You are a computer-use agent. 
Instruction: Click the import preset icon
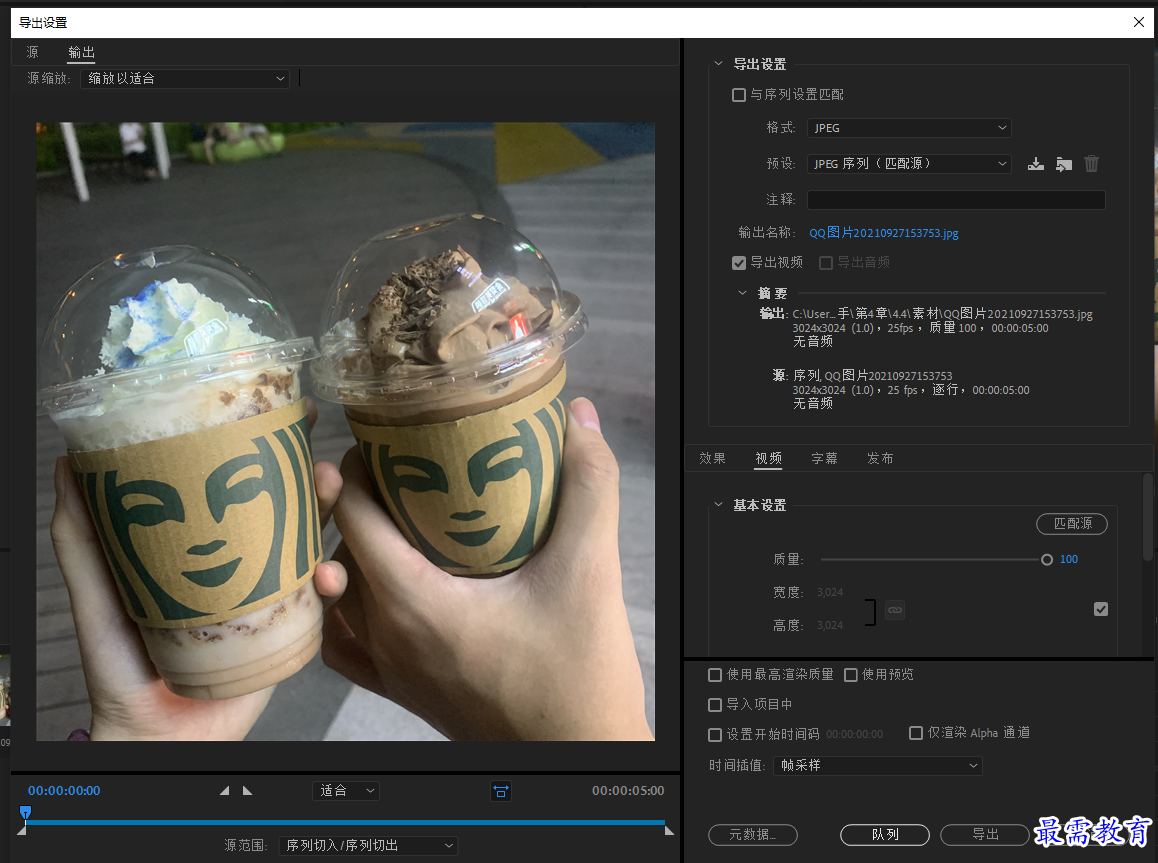1063,164
